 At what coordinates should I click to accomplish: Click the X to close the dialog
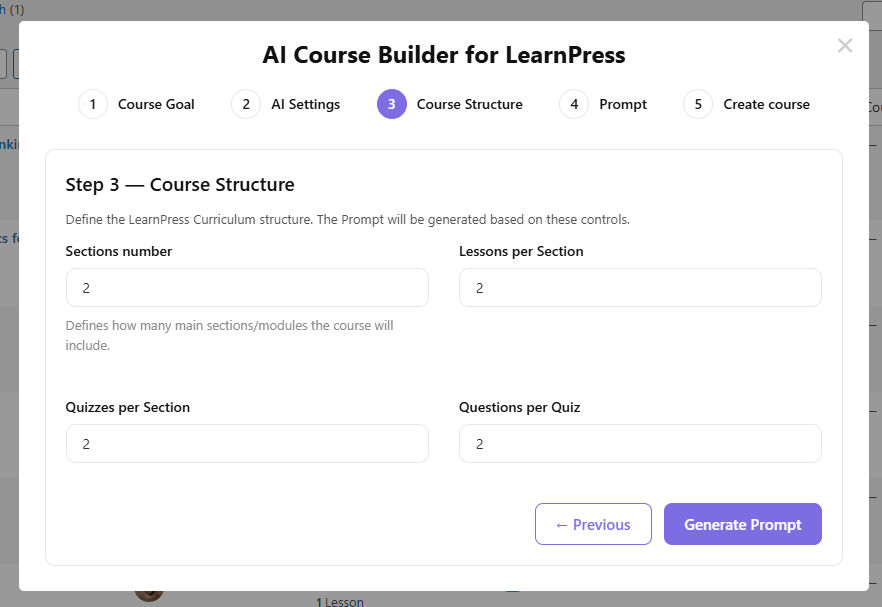[845, 45]
